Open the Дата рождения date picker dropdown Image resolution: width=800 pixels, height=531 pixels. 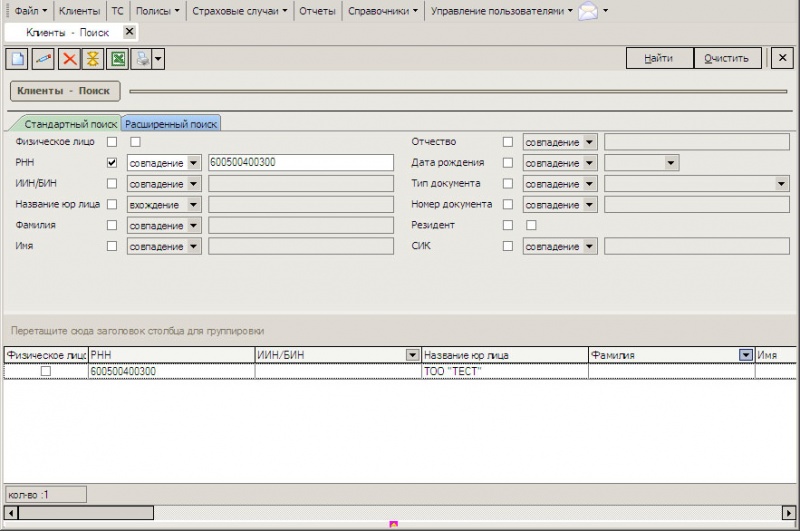click(x=670, y=163)
